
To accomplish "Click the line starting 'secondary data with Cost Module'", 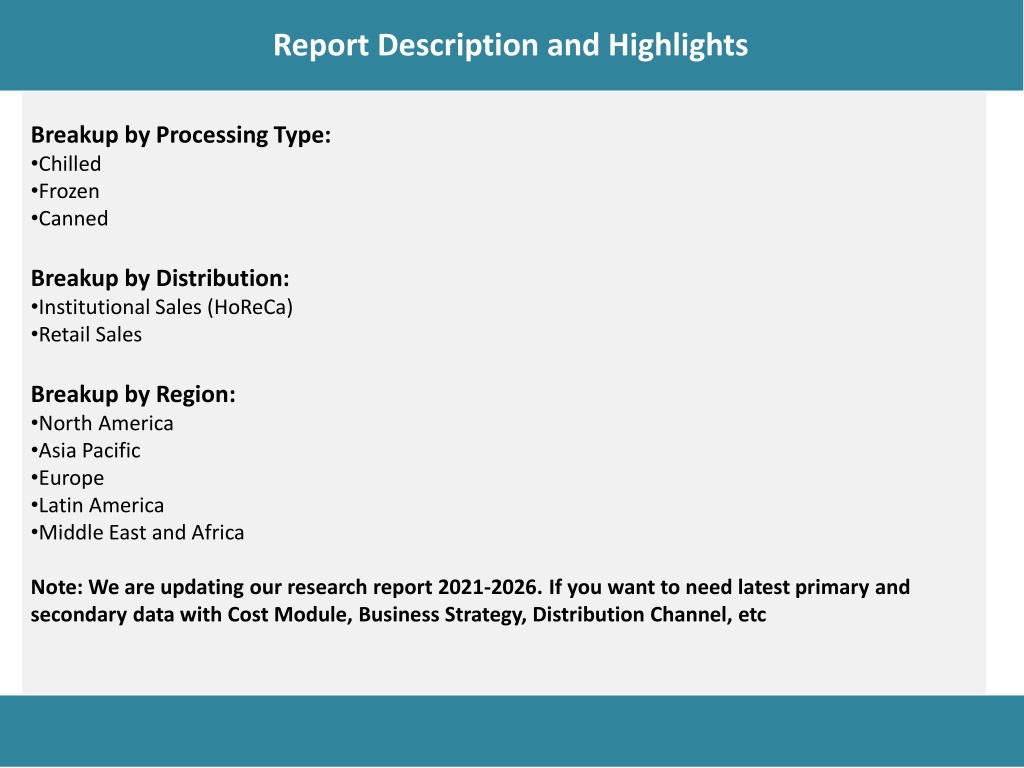I will point(398,615).
